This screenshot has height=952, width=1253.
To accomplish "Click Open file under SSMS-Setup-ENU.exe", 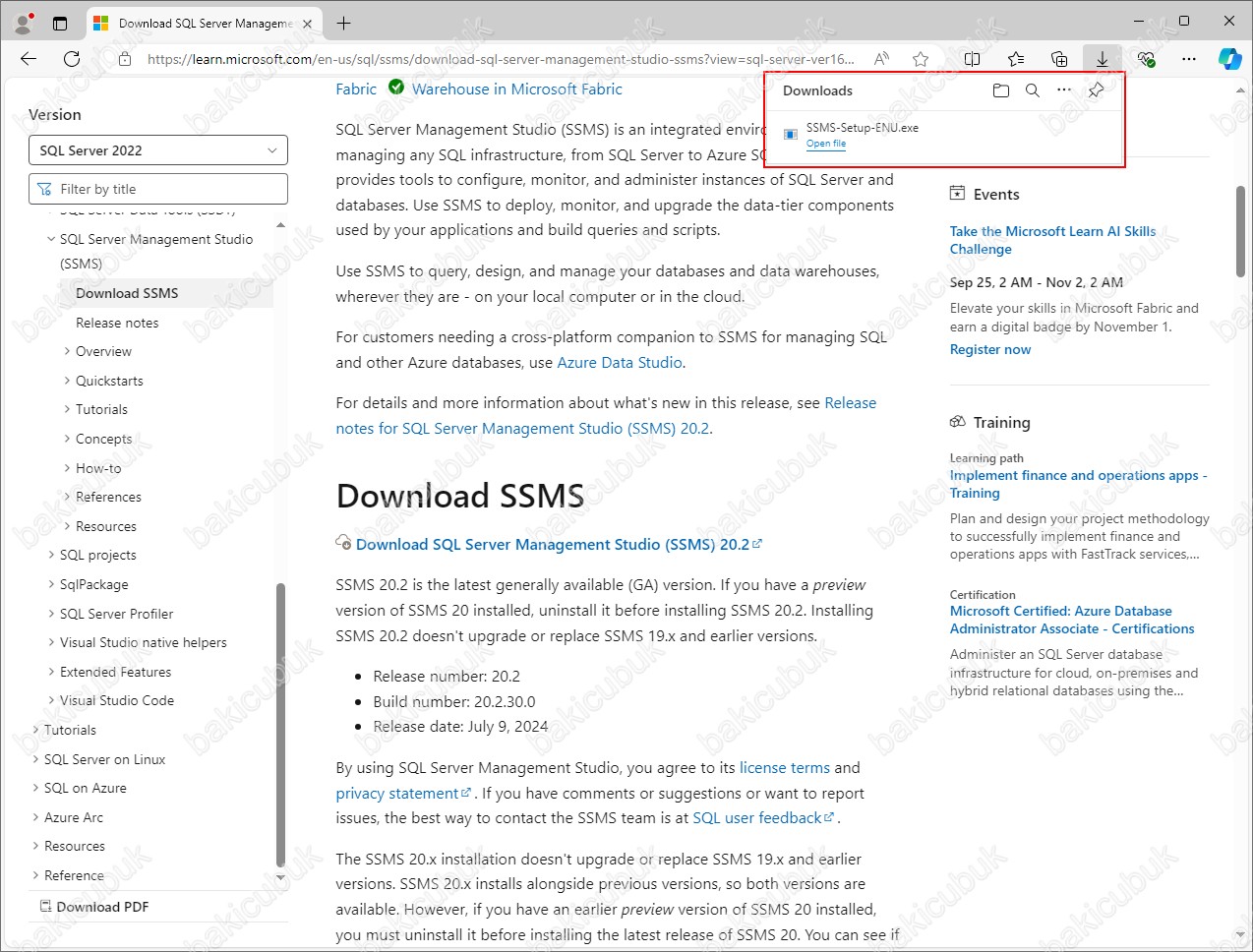I will pos(826,144).
